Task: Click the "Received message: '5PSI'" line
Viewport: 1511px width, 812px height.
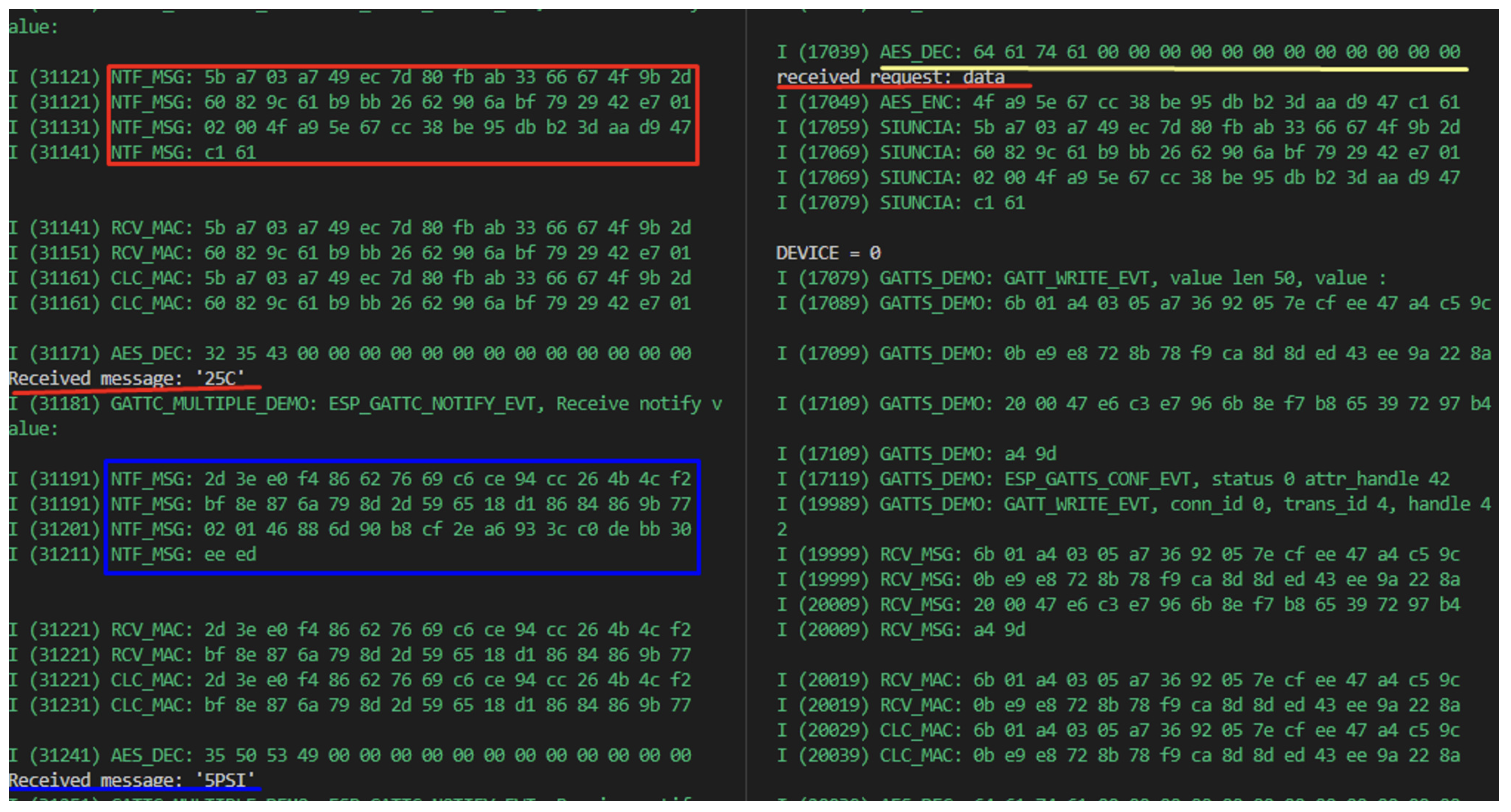Action: (x=131, y=780)
